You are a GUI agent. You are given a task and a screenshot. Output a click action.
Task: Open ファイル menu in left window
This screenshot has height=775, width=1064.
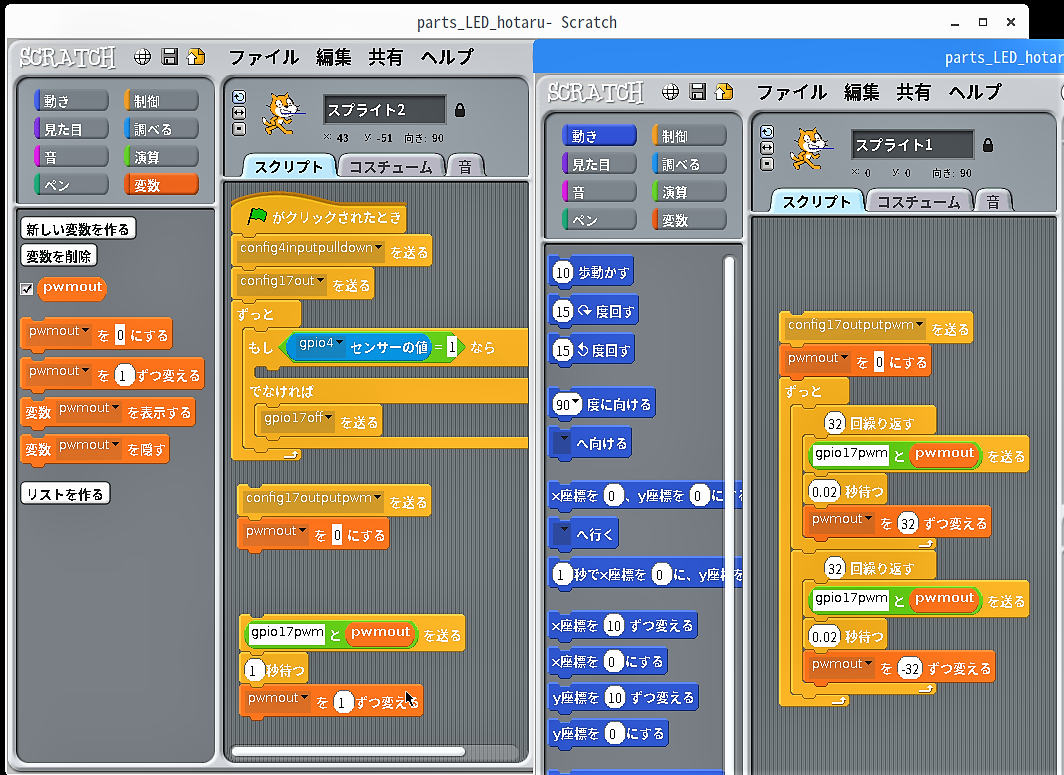coord(263,57)
